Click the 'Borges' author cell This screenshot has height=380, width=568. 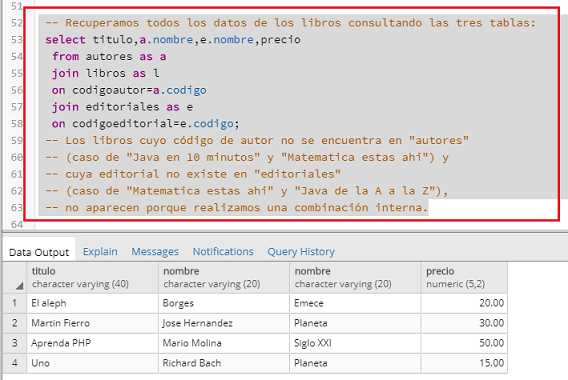[224, 303]
